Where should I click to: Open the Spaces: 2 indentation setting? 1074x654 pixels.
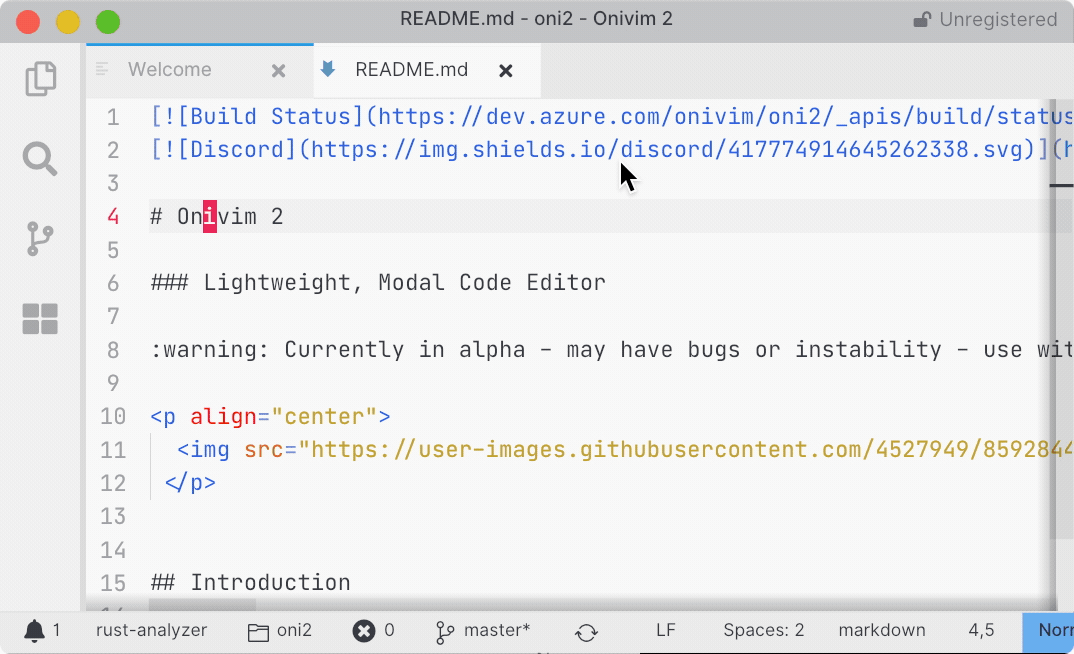pos(763,630)
